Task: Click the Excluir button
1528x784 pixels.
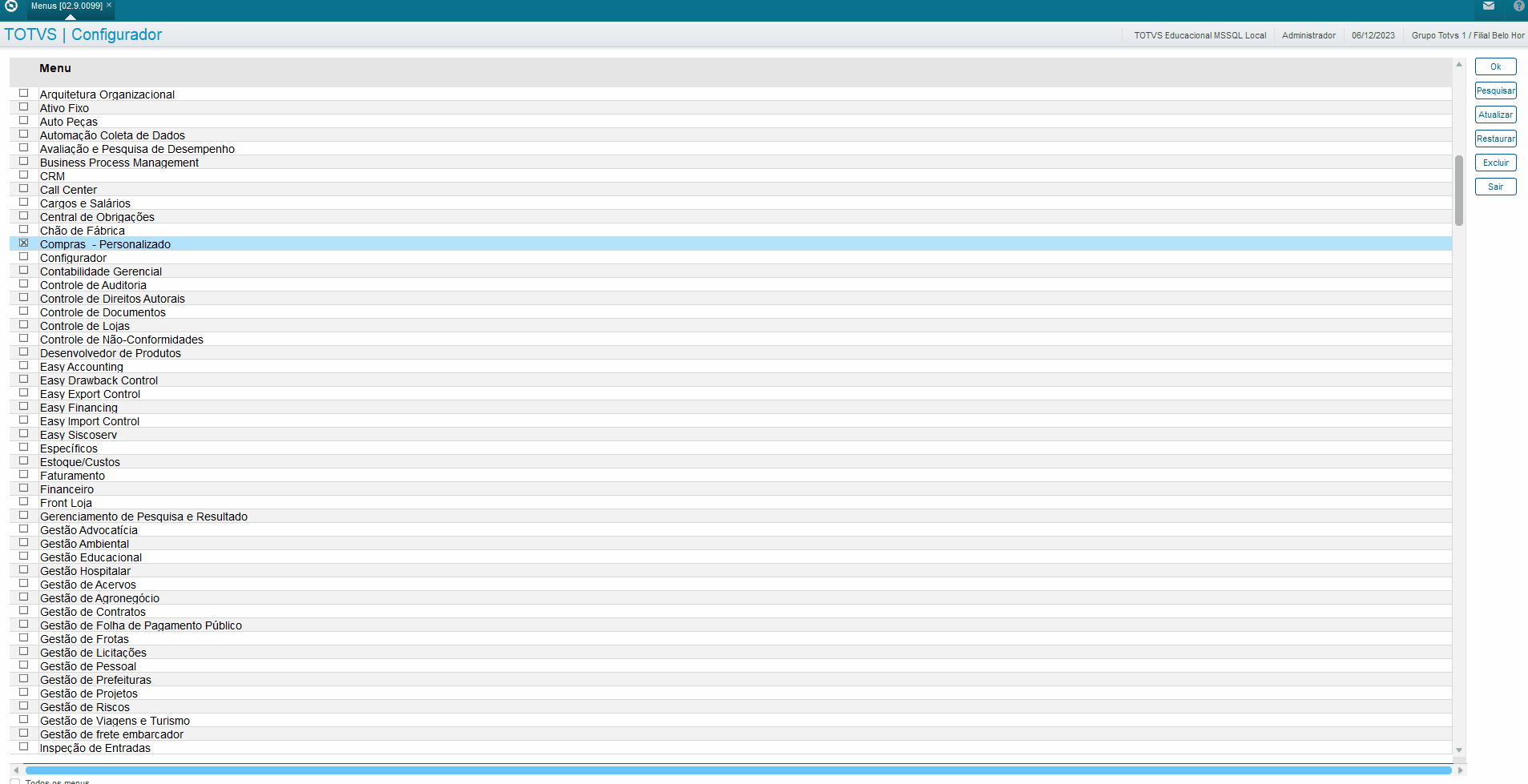Action: pos(1495,163)
